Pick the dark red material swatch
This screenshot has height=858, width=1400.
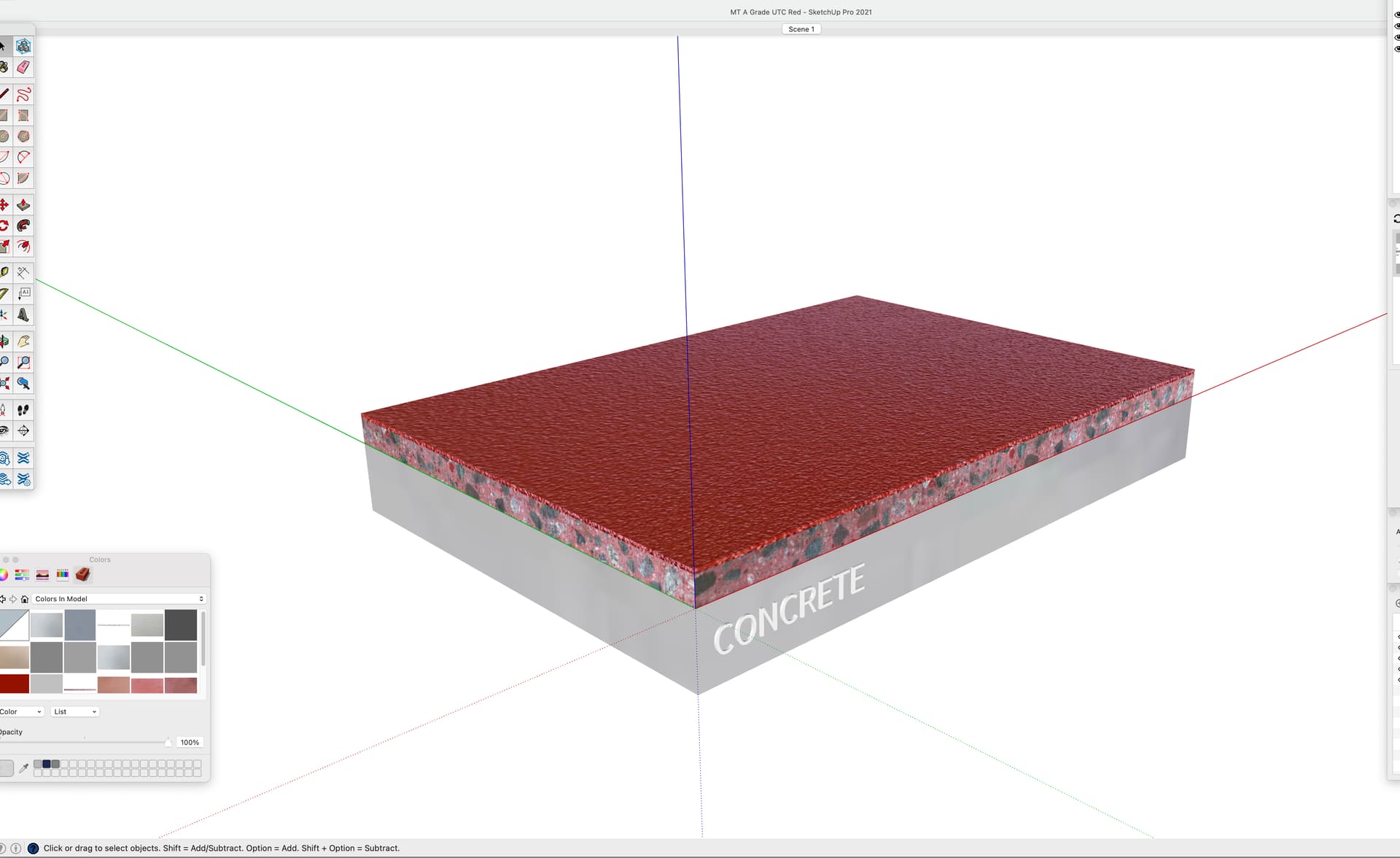[15, 684]
